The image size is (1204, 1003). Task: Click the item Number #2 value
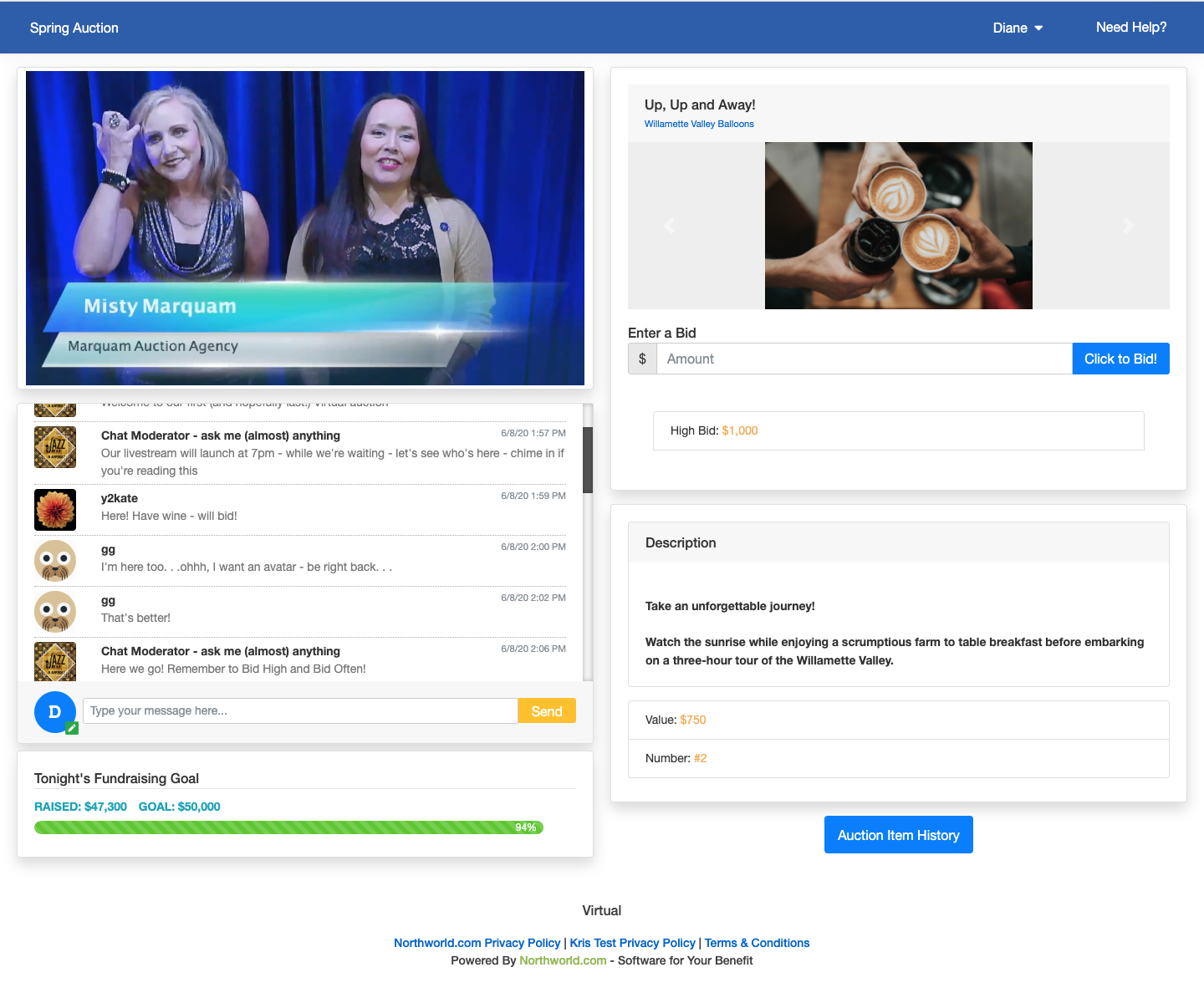point(701,758)
